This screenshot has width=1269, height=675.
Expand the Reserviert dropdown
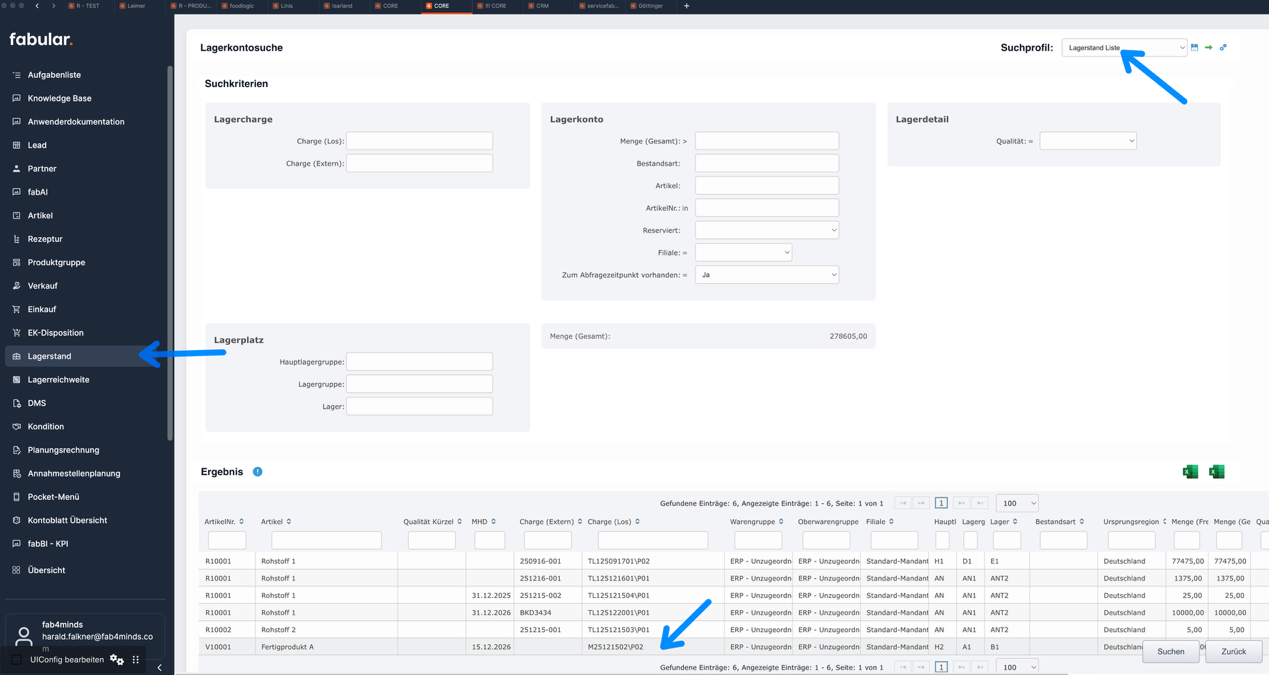tap(766, 230)
